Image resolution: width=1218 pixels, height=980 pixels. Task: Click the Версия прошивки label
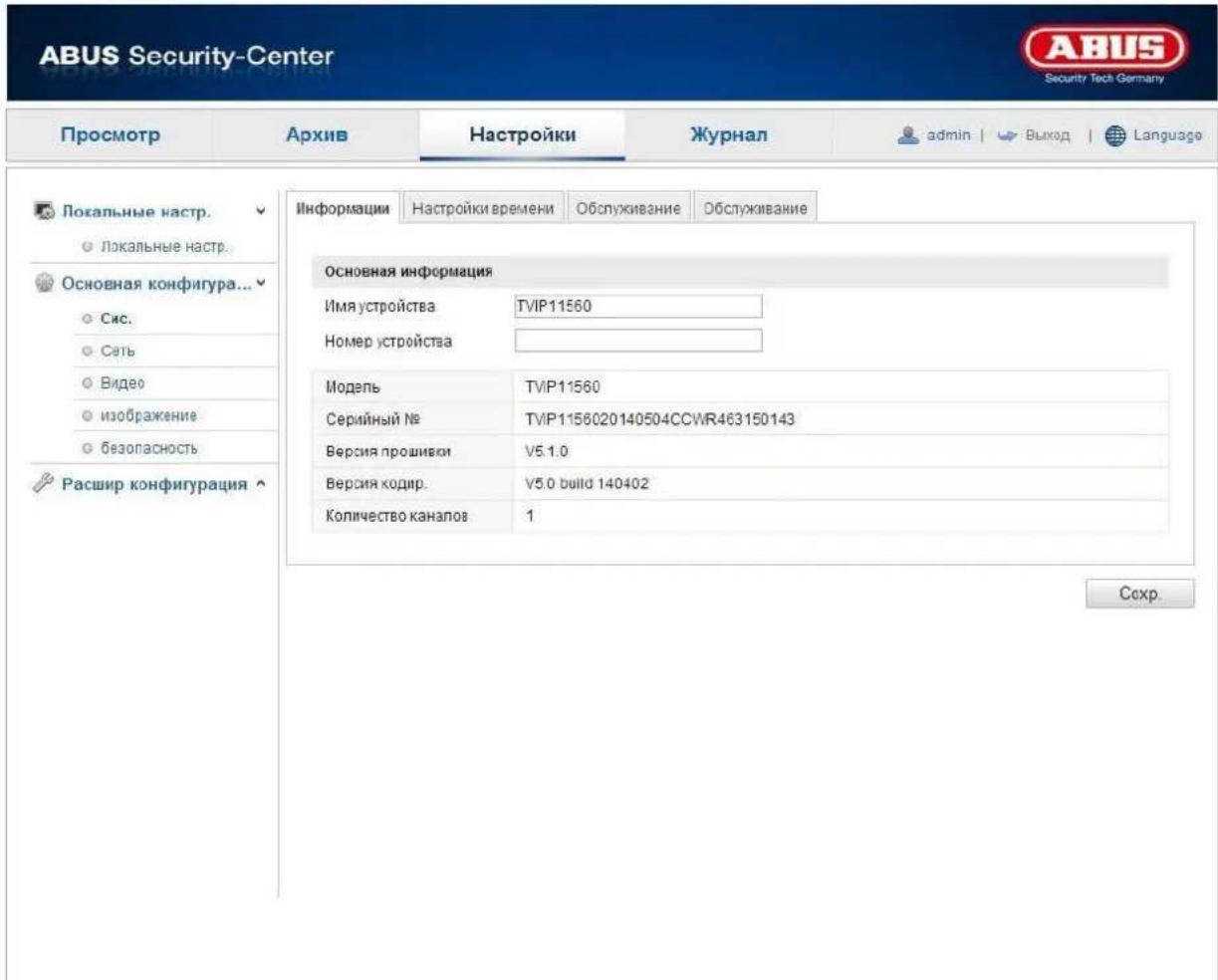point(388,452)
